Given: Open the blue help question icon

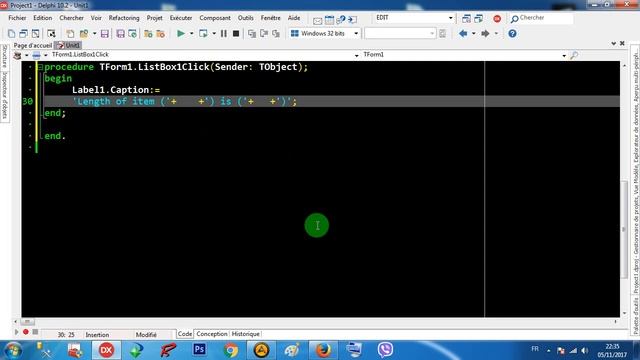Looking at the screenshot, I should (x=512, y=33).
